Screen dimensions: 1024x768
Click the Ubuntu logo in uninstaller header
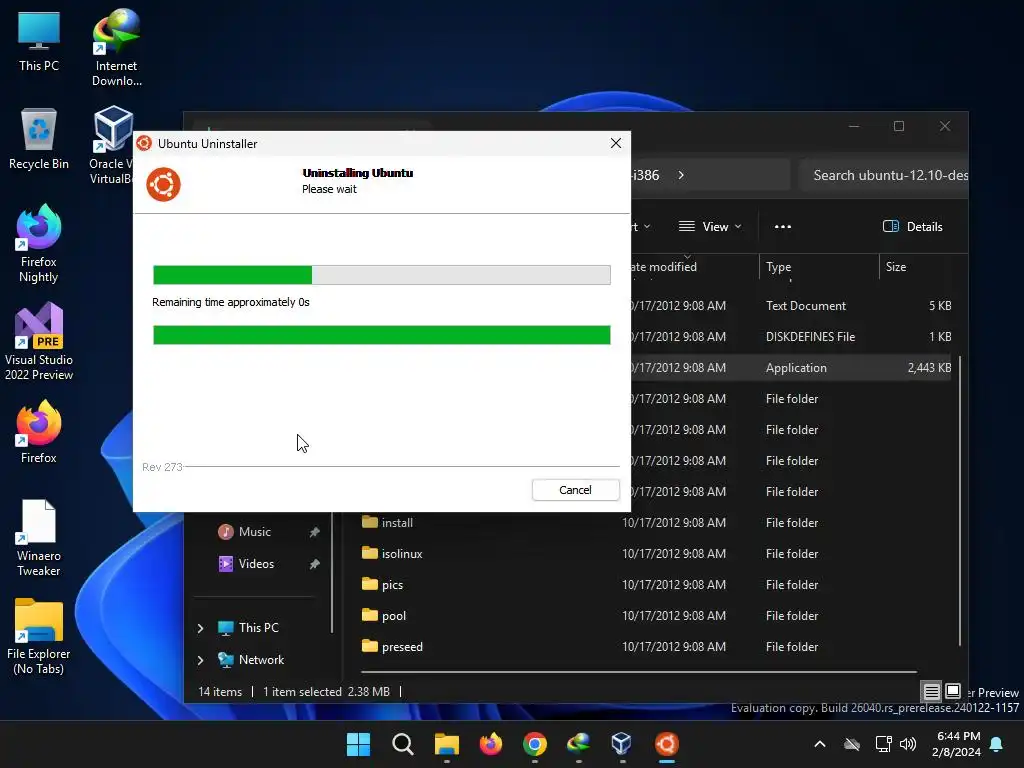coord(163,184)
